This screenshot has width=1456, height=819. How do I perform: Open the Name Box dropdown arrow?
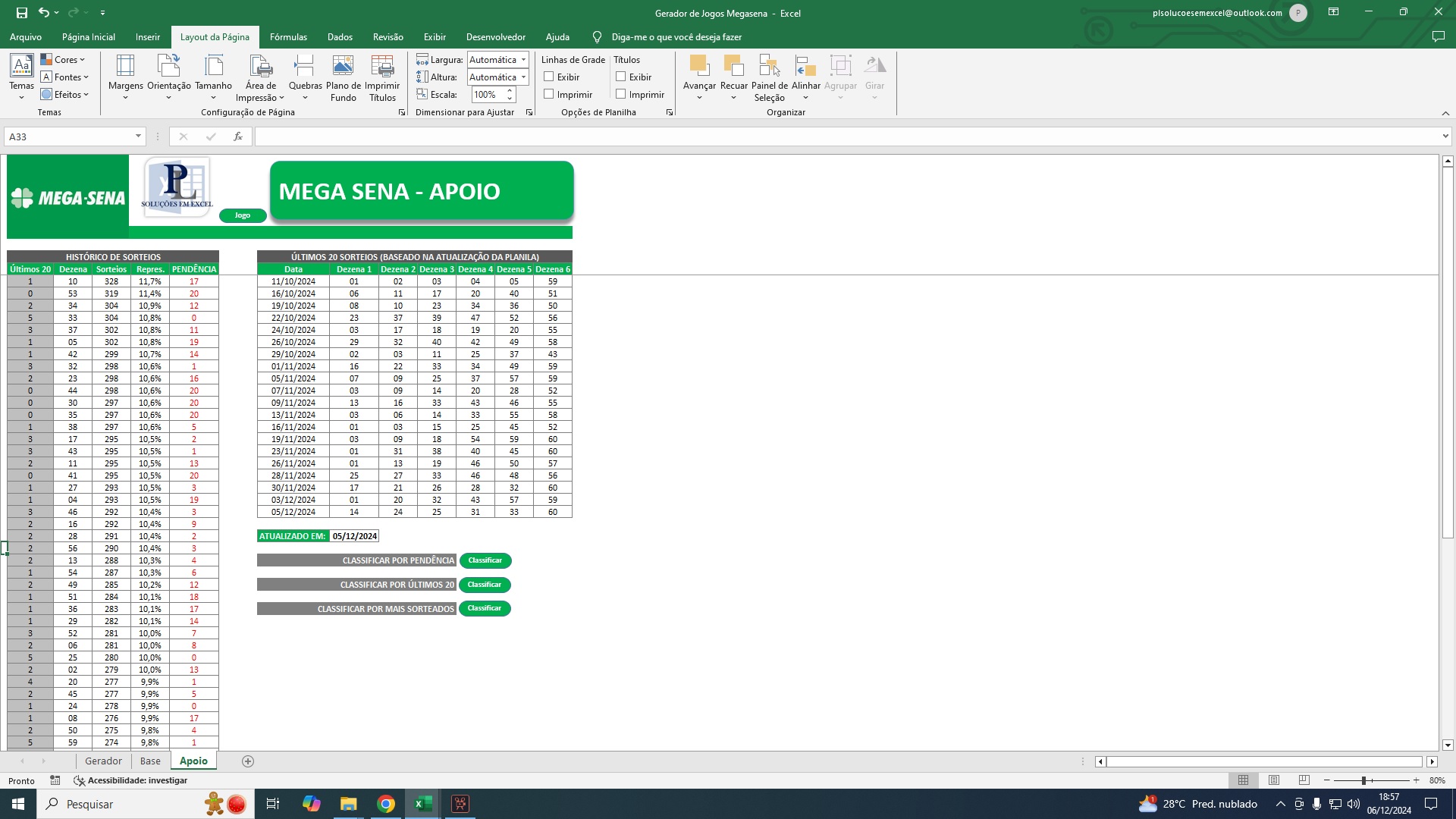(138, 136)
